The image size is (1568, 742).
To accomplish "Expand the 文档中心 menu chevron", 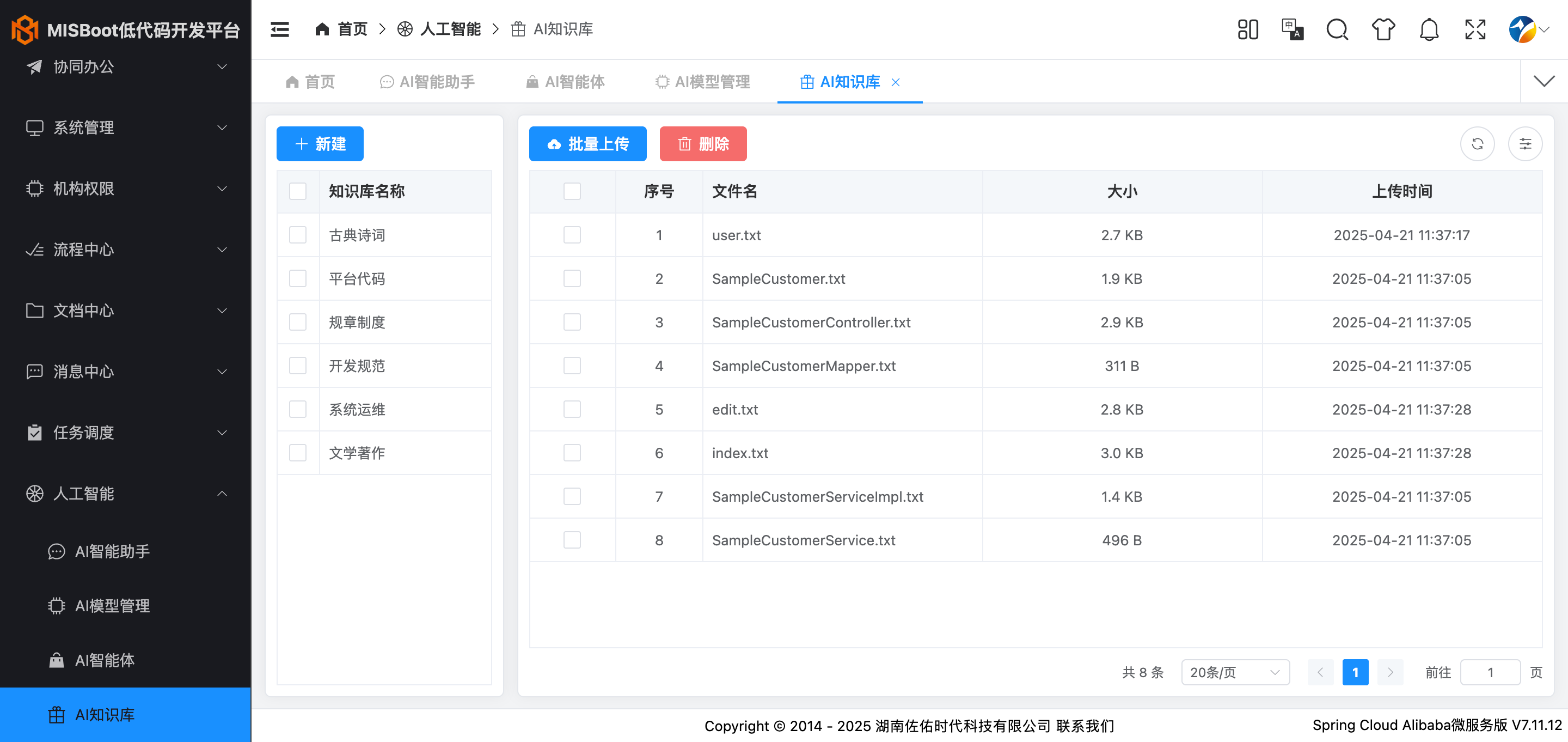I will click(x=222, y=310).
